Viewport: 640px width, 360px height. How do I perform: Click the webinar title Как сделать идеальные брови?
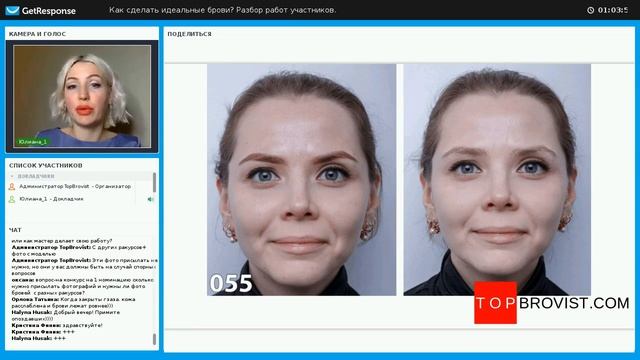[x=222, y=10]
